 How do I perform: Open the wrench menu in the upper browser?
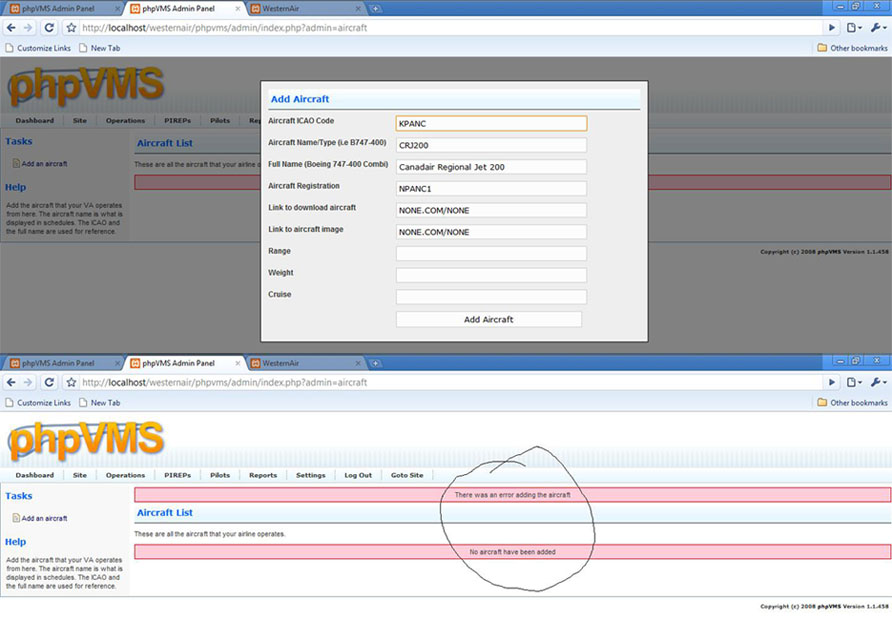[x=878, y=27]
